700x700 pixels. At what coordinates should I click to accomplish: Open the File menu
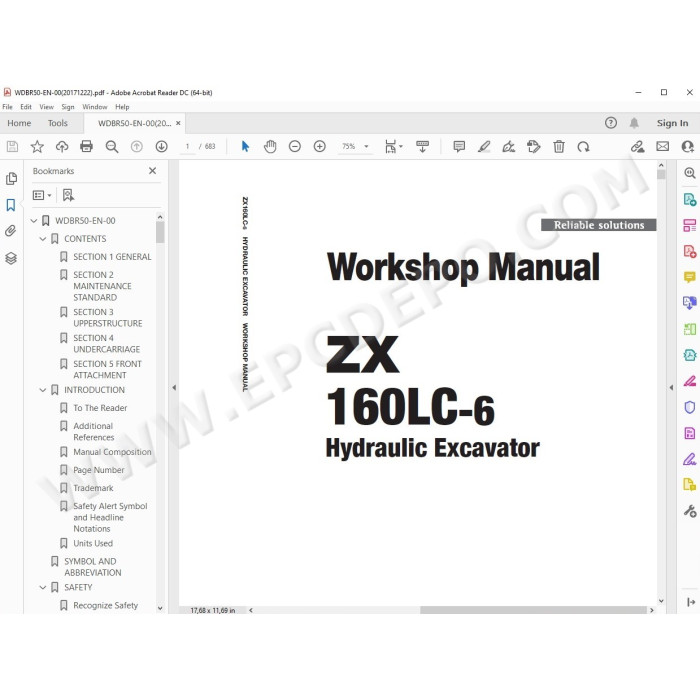[x=8, y=107]
